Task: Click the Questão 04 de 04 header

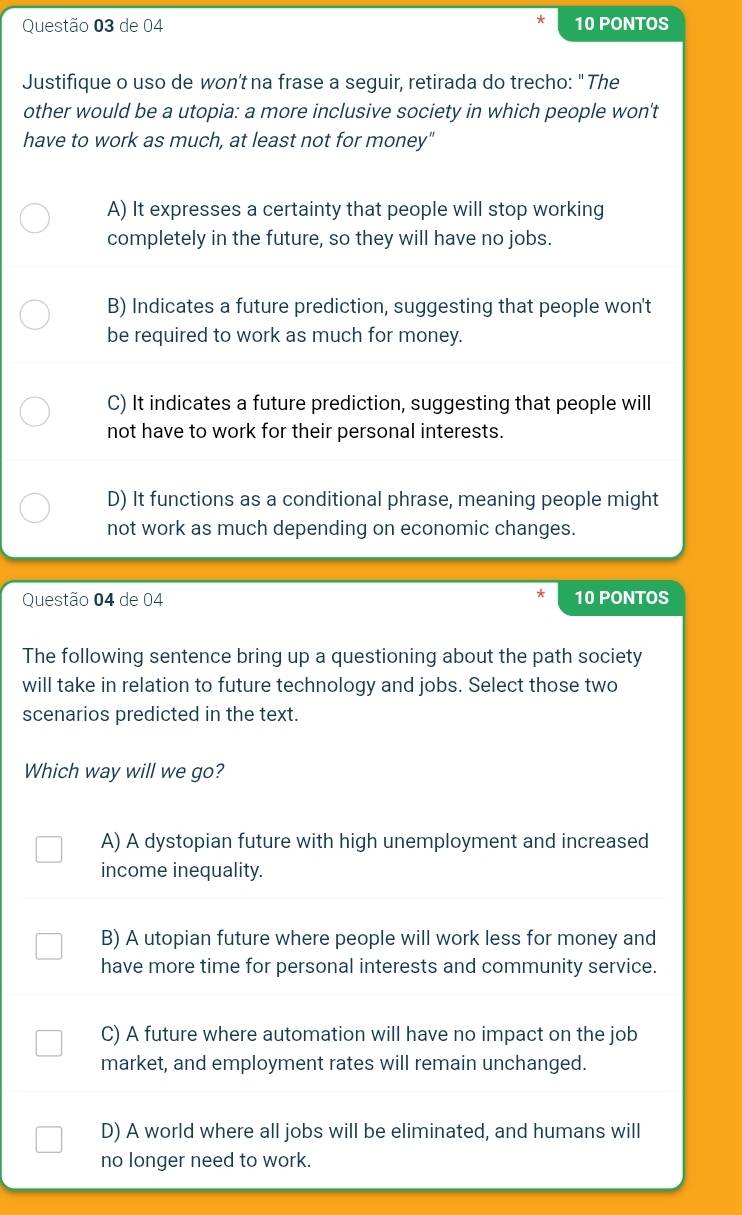Action: (x=93, y=599)
